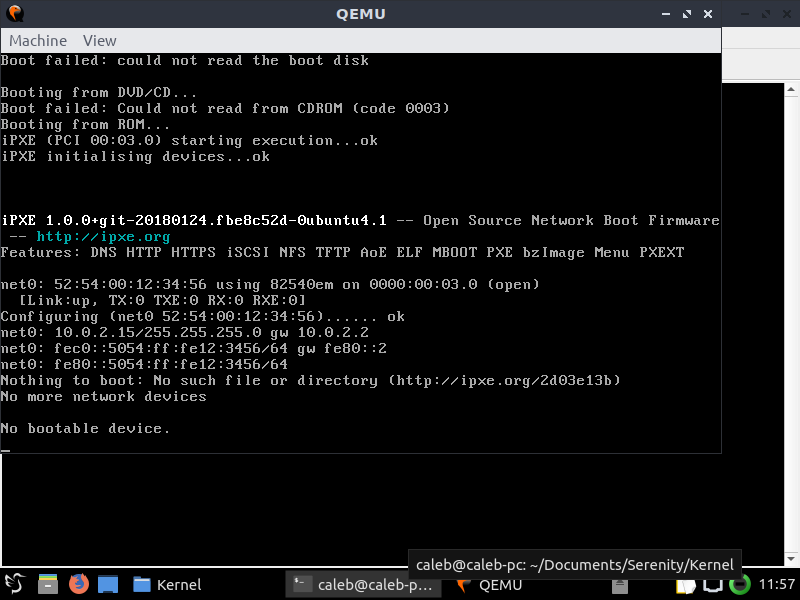
Task: Click 'Boot failed: could not read the boot disk'
Action: click(x=184, y=61)
